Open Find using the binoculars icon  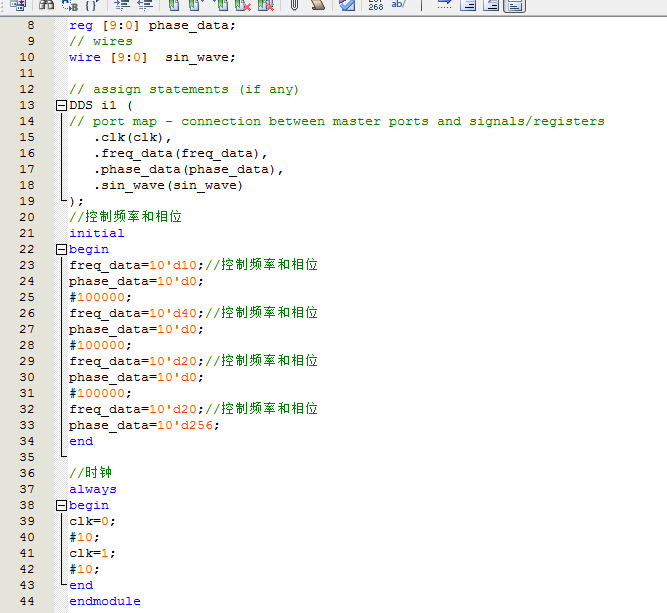pyautogui.click(x=46, y=4)
